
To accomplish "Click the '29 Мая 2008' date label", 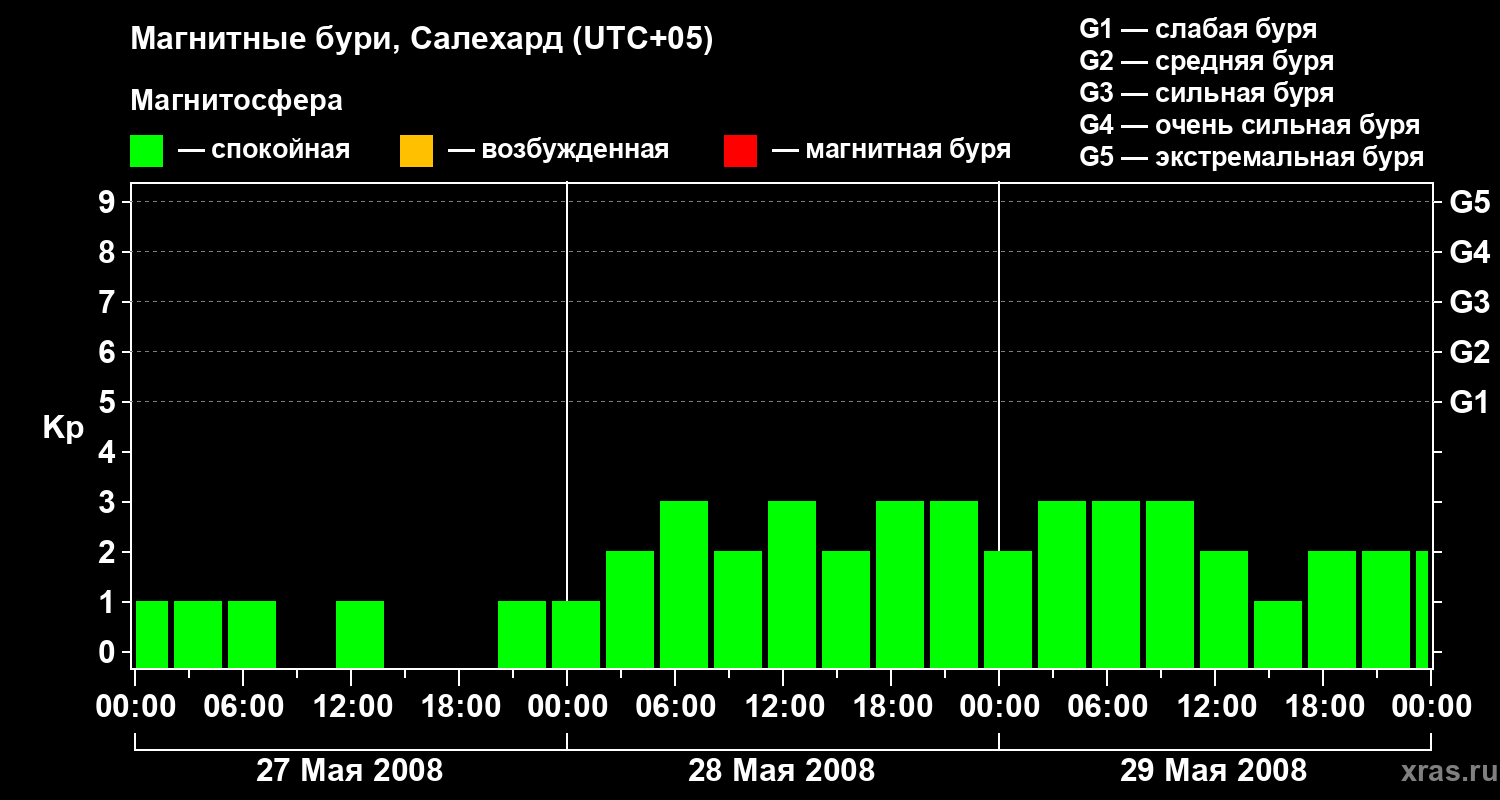I will [1213, 771].
